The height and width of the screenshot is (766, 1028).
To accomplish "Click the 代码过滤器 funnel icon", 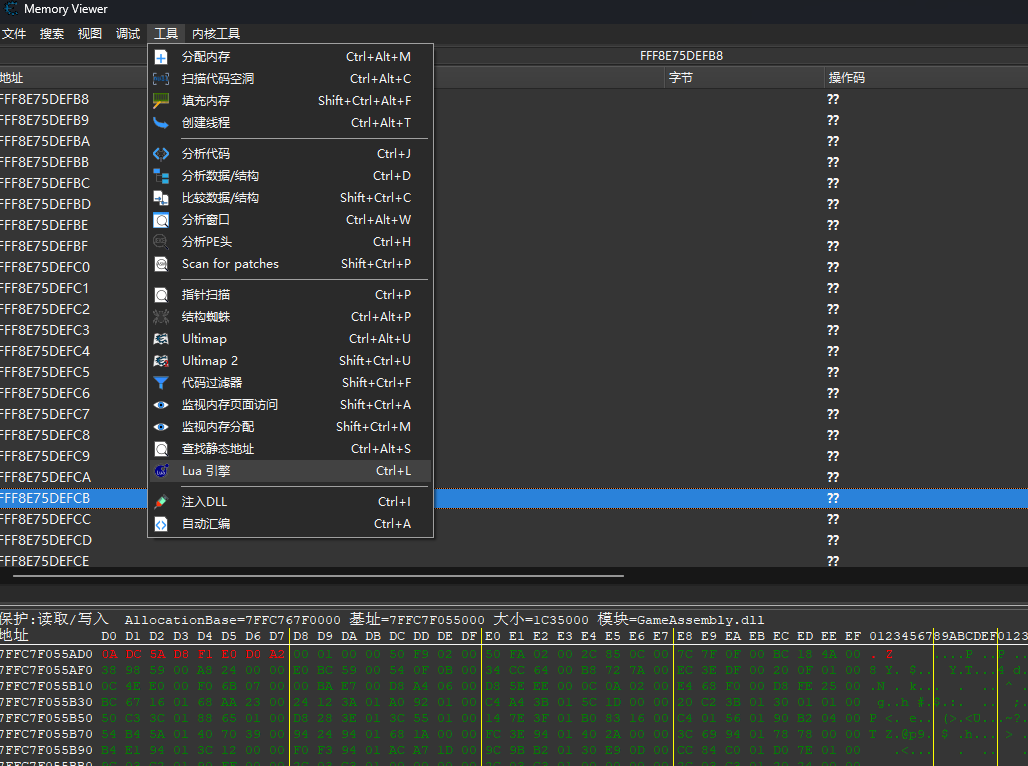I will click(x=161, y=383).
